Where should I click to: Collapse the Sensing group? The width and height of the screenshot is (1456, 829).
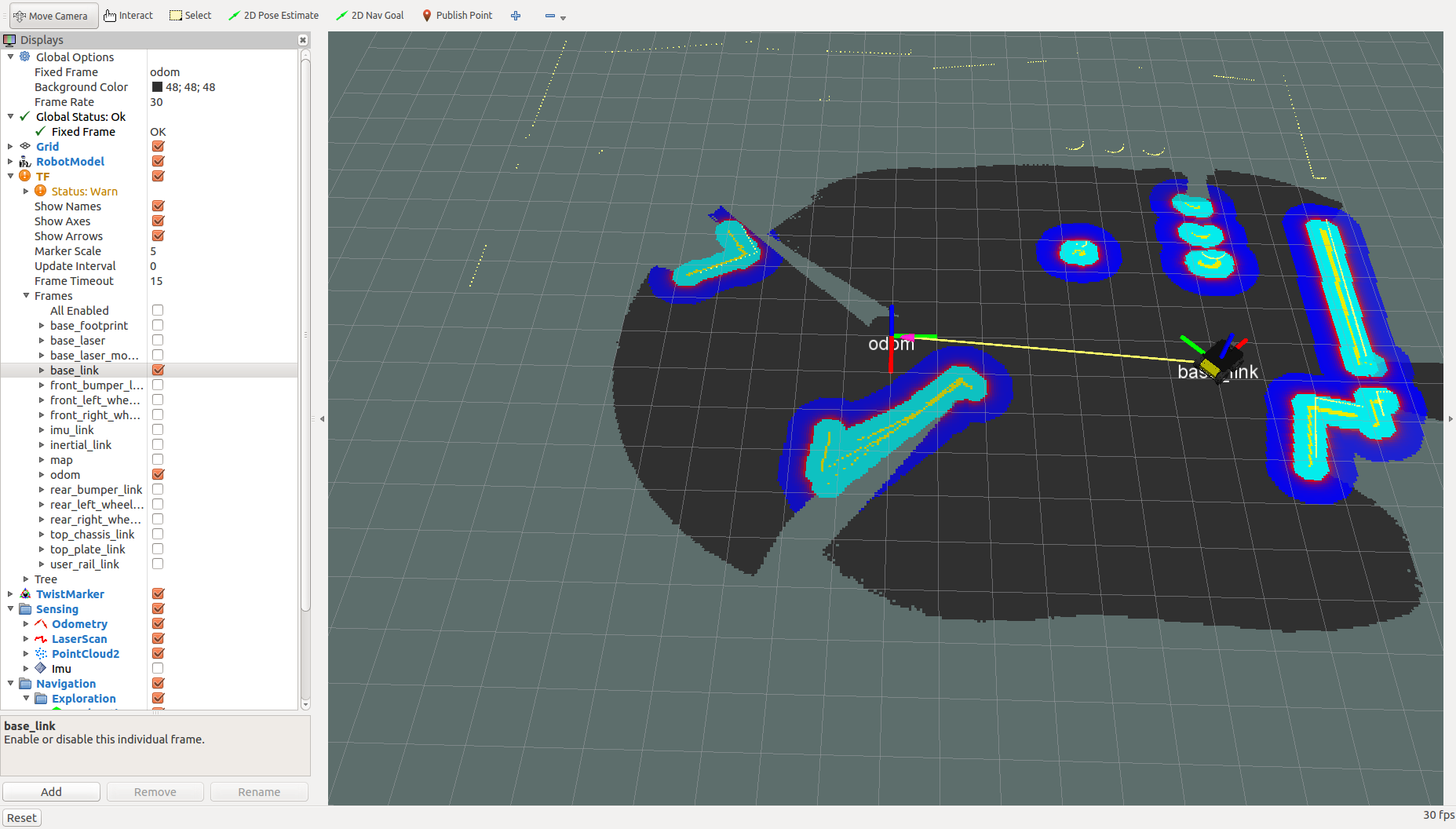click(10, 608)
